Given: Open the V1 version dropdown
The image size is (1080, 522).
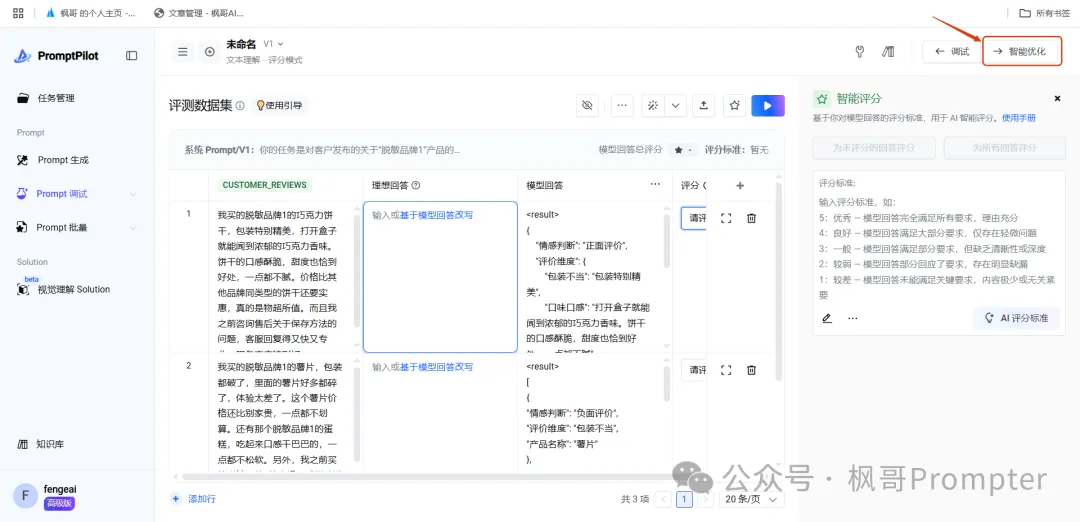Looking at the screenshot, I should pos(273,44).
